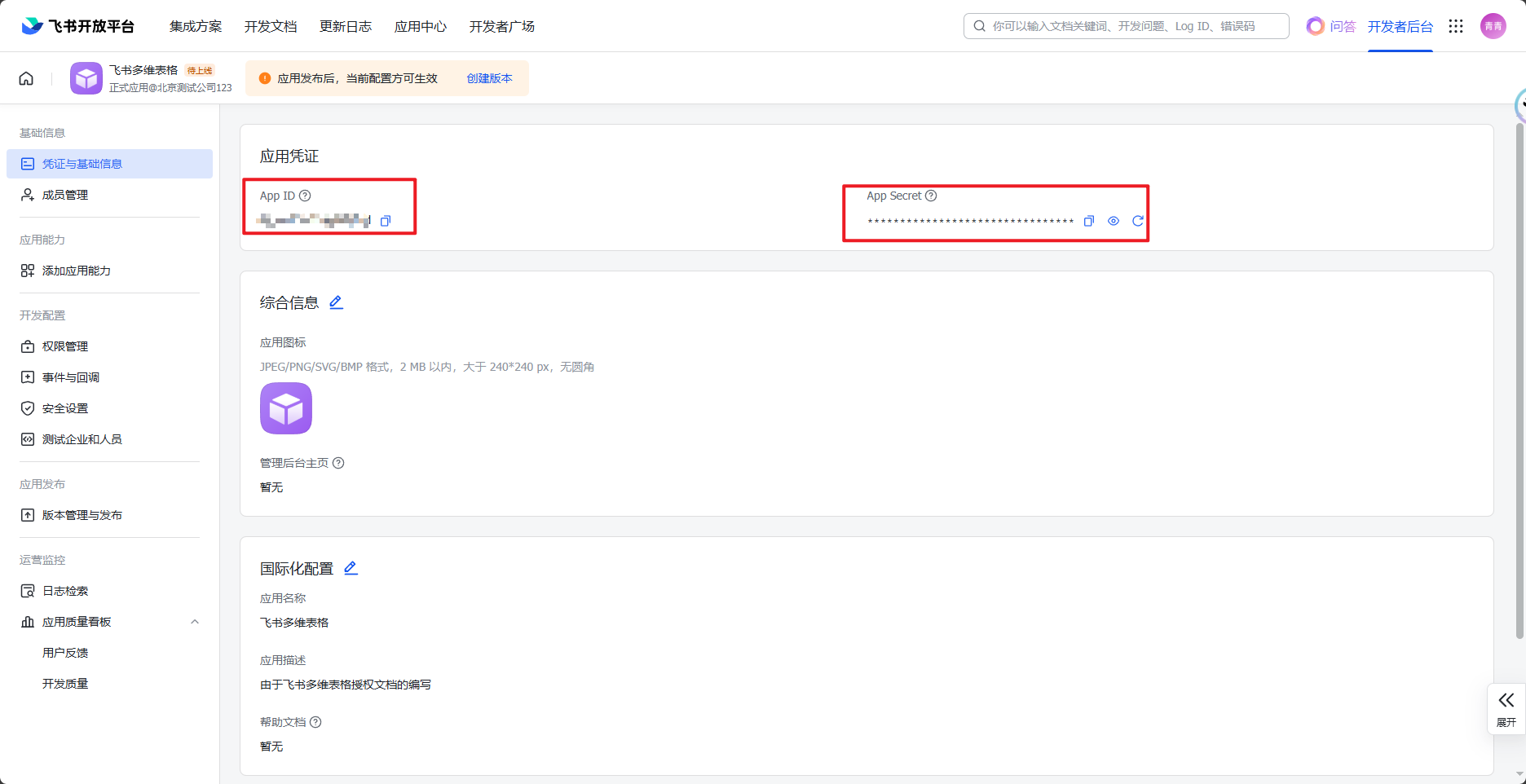Click the 待上线 status tag
1526x784 pixels.
[x=200, y=70]
